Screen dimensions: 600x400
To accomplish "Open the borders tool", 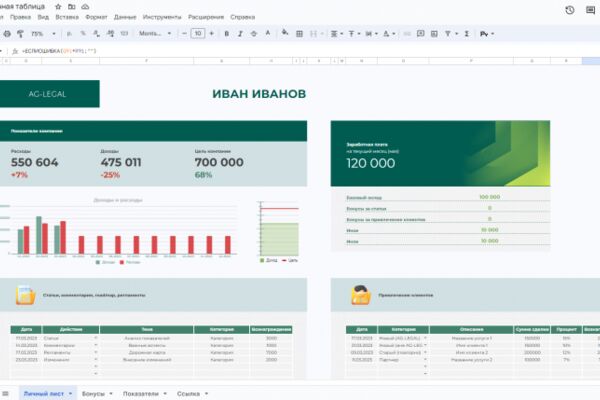I will (300, 34).
